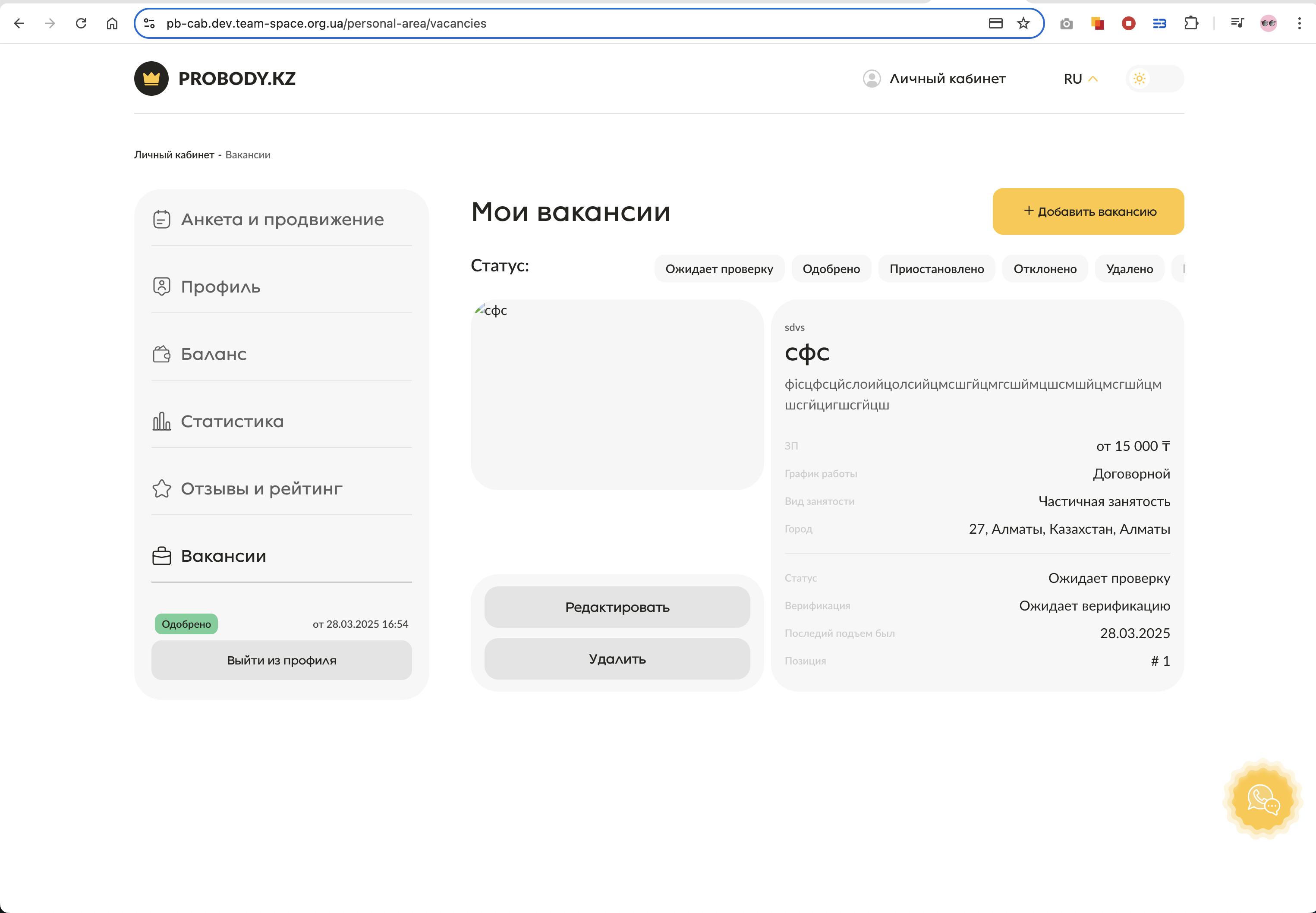Filter vacancies by Одобрено status
1316x913 pixels.
click(x=831, y=269)
